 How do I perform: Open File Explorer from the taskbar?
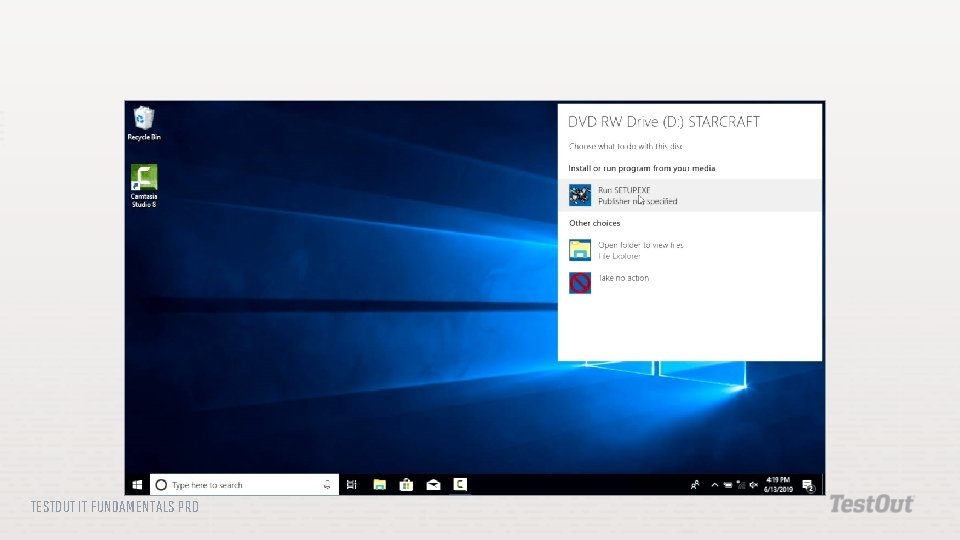click(x=380, y=485)
